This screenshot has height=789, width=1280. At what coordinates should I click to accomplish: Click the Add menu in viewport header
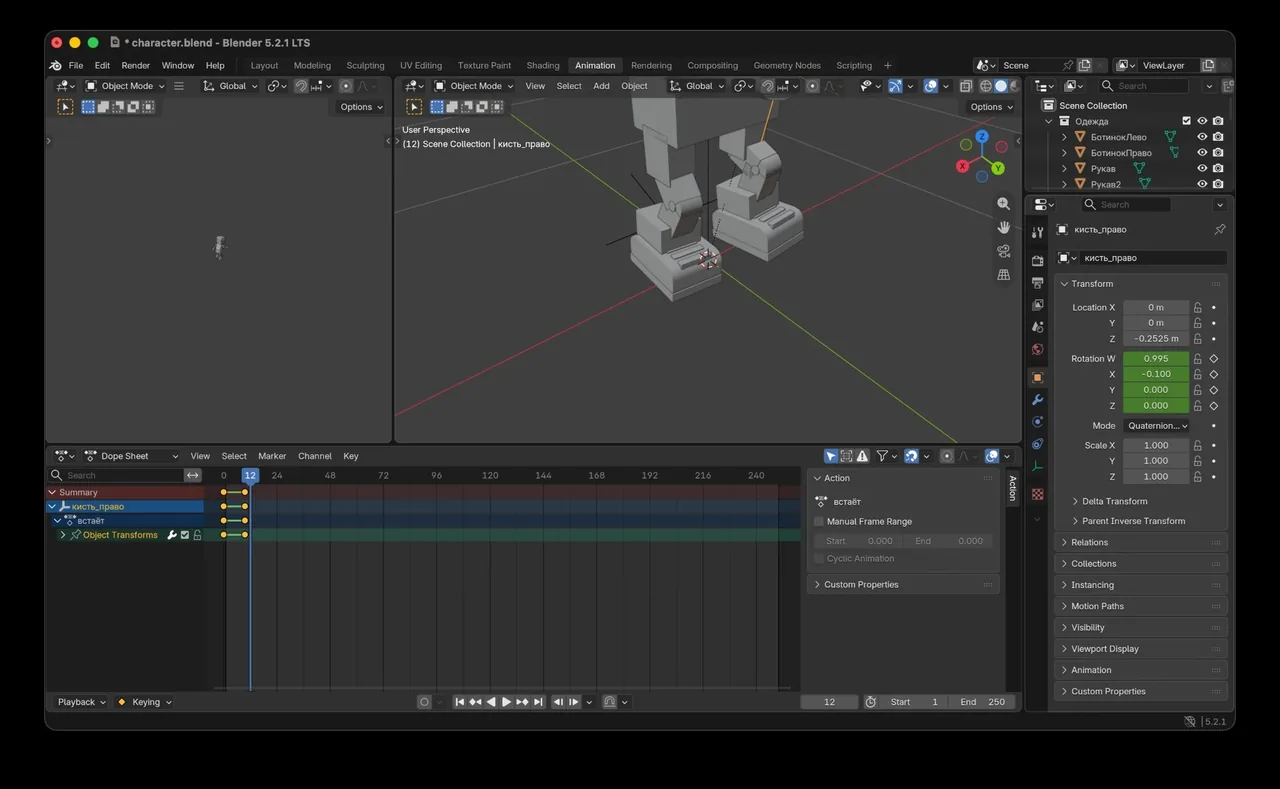click(x=601, y=86)
